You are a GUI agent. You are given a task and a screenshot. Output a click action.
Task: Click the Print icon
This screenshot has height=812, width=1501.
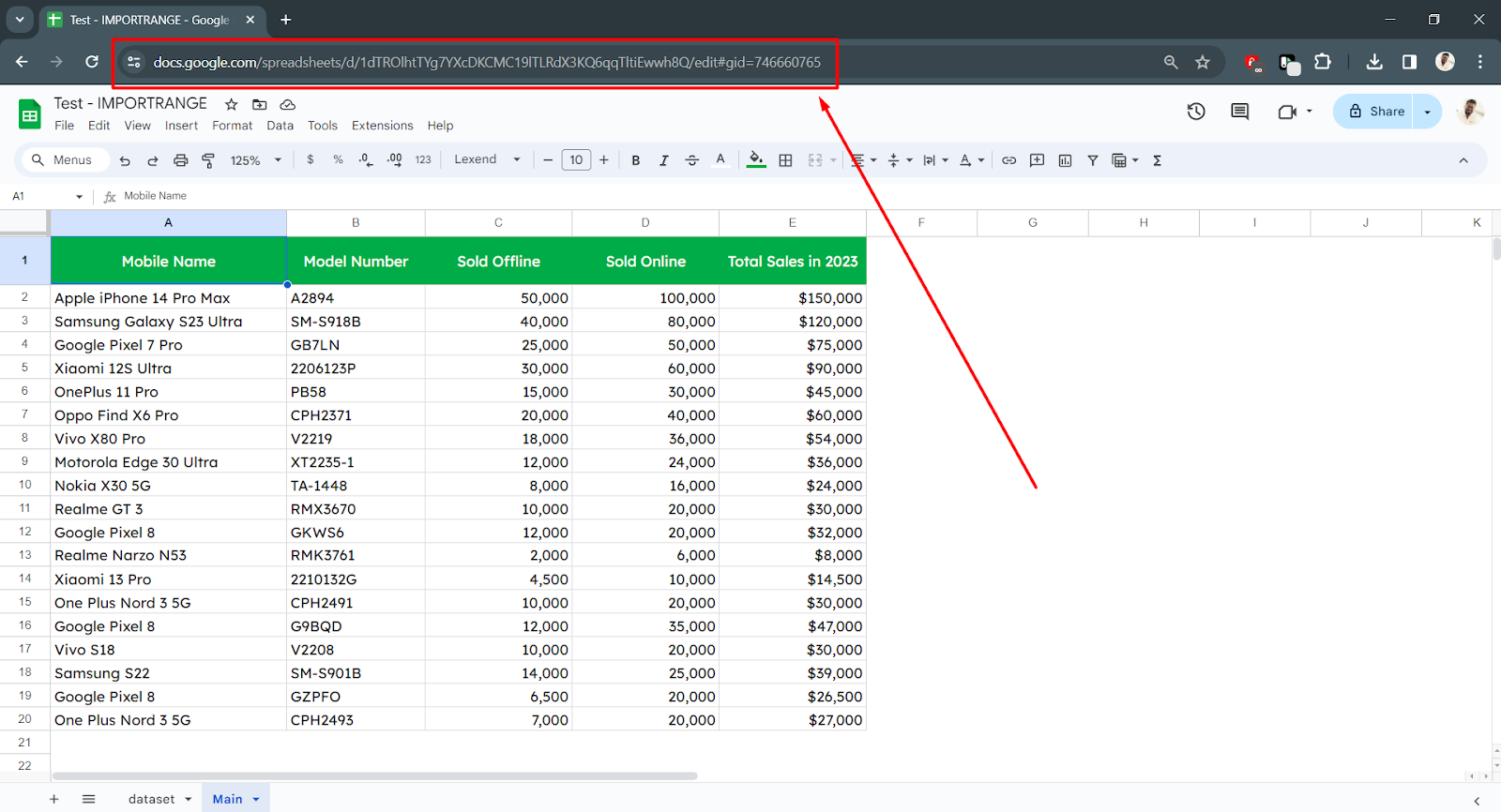[180, 160]
